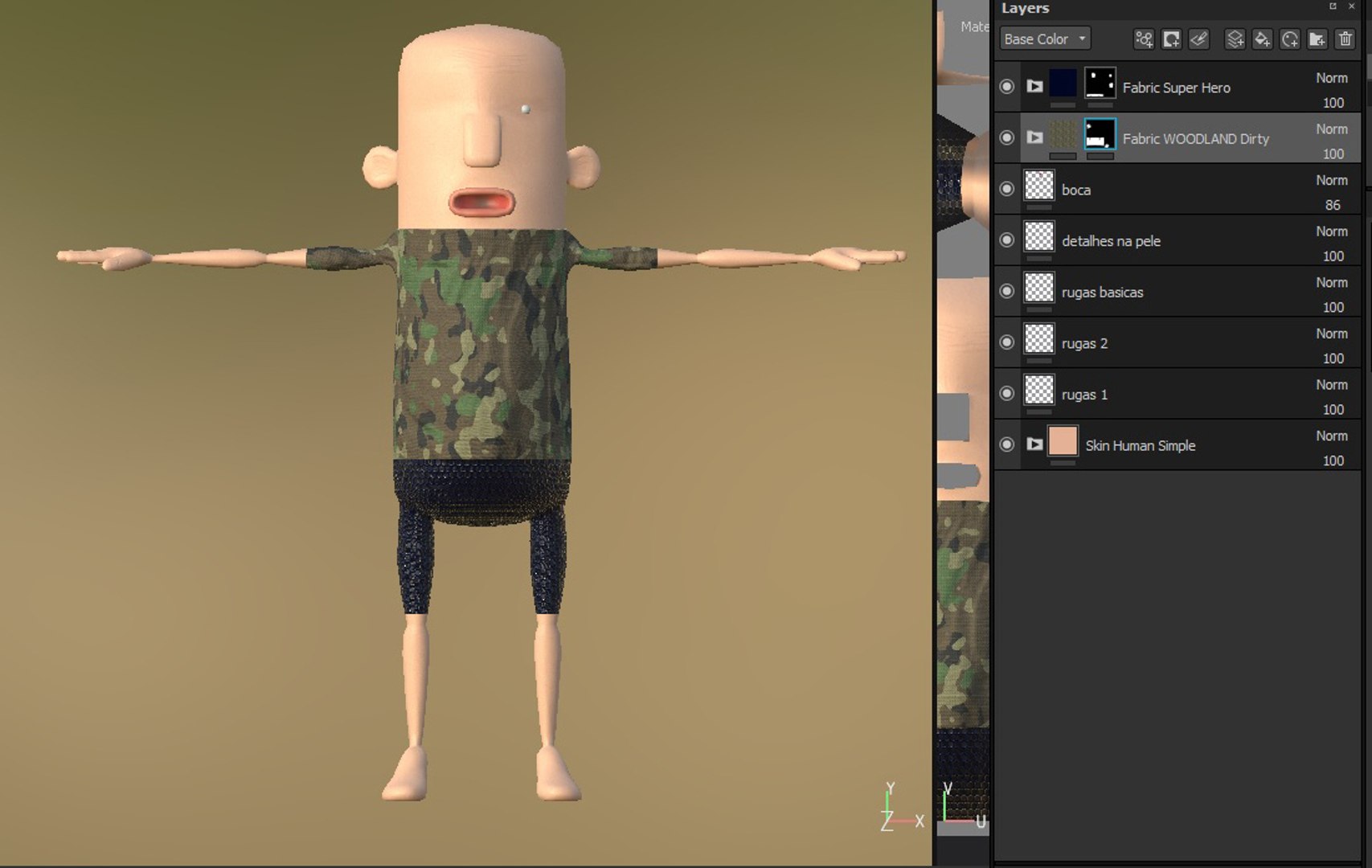Viewport: 1372px width, 868px height.
Task: Click the Add effect icon in Layers toolbar
Action: (1144, 39)
